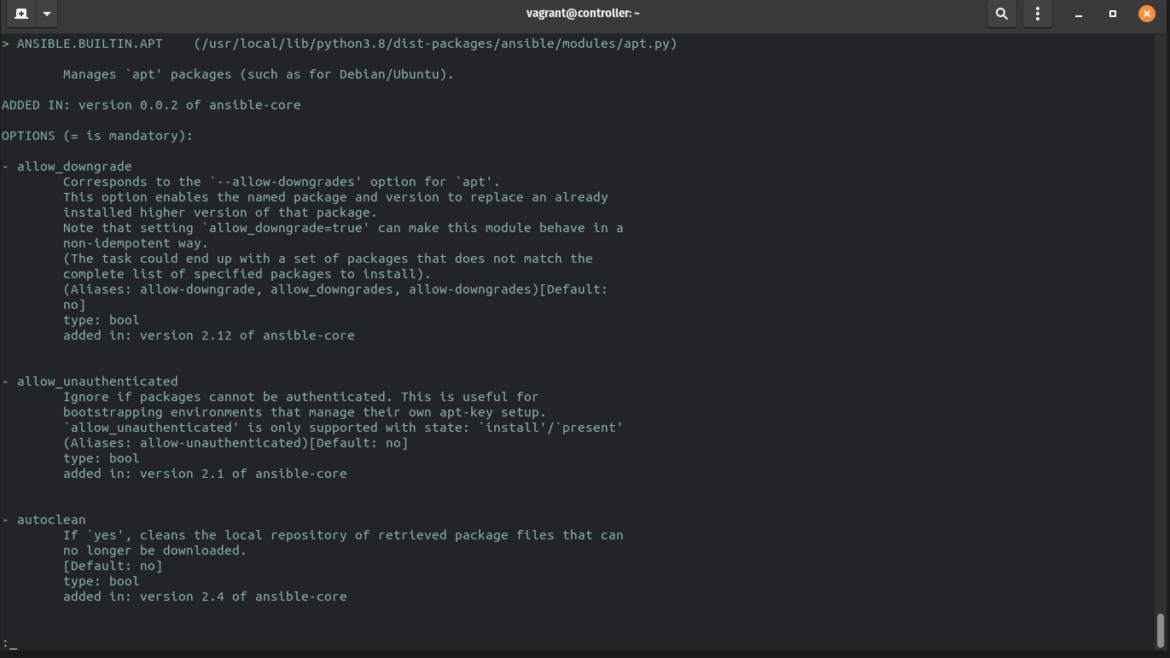
Task: Click the 'added in: version 2.4' text
Action: click(204, 597)
